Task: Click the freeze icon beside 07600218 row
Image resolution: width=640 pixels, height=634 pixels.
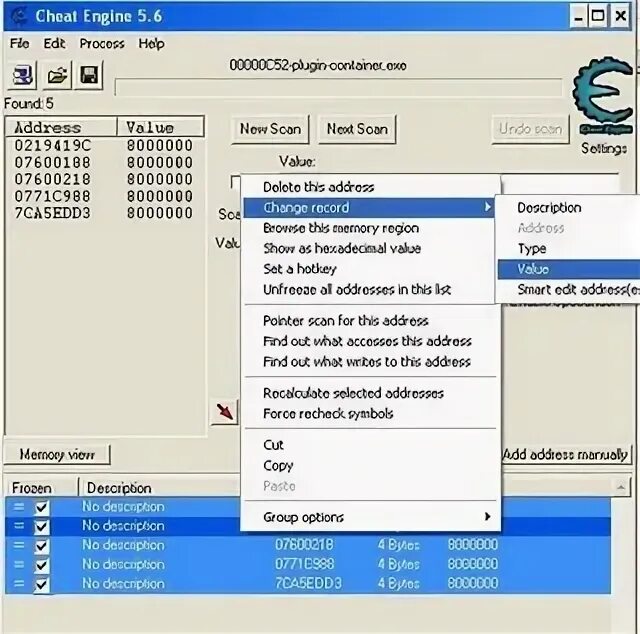Action: [19, 545]
